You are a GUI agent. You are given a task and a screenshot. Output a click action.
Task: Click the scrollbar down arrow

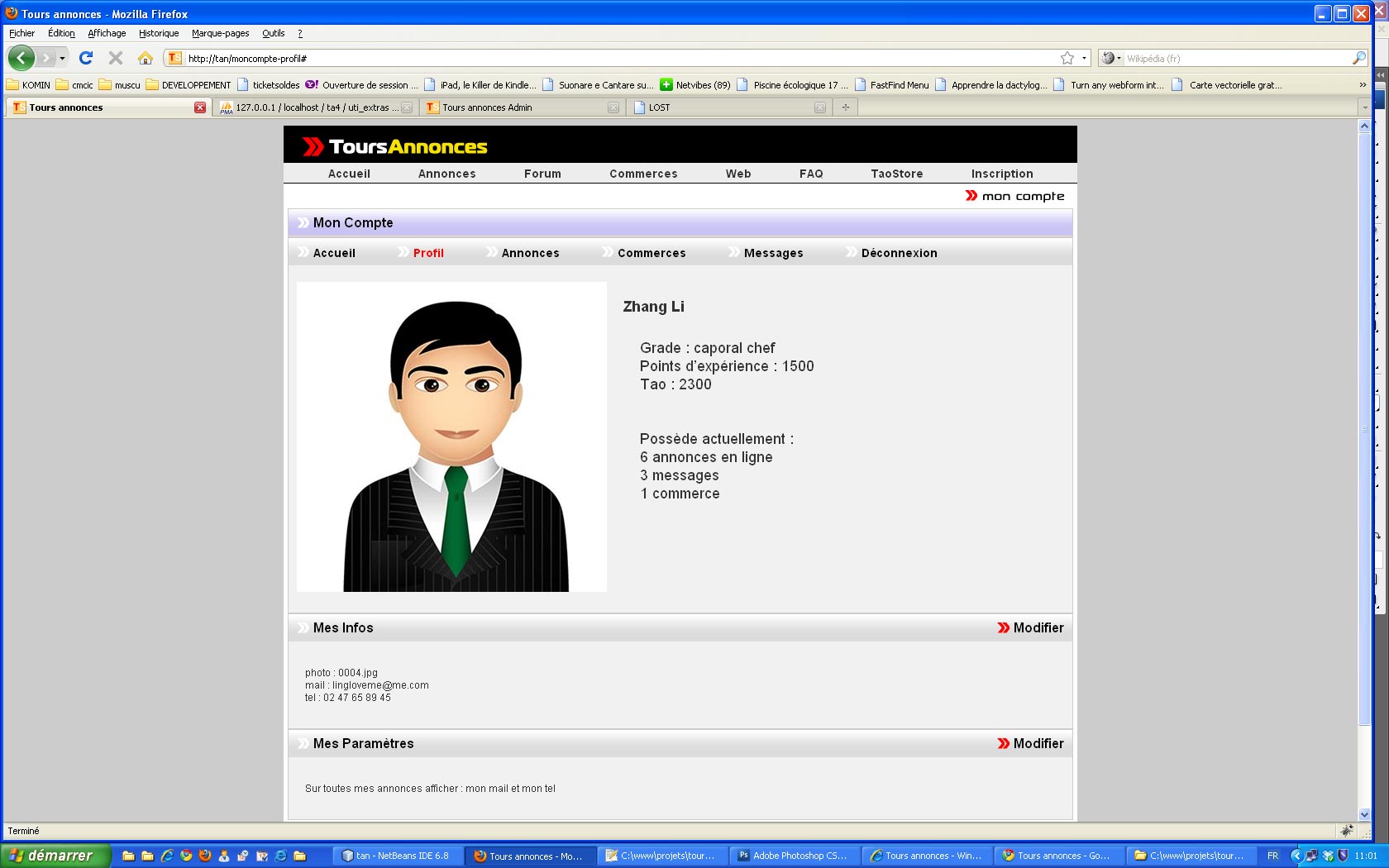1364,814
